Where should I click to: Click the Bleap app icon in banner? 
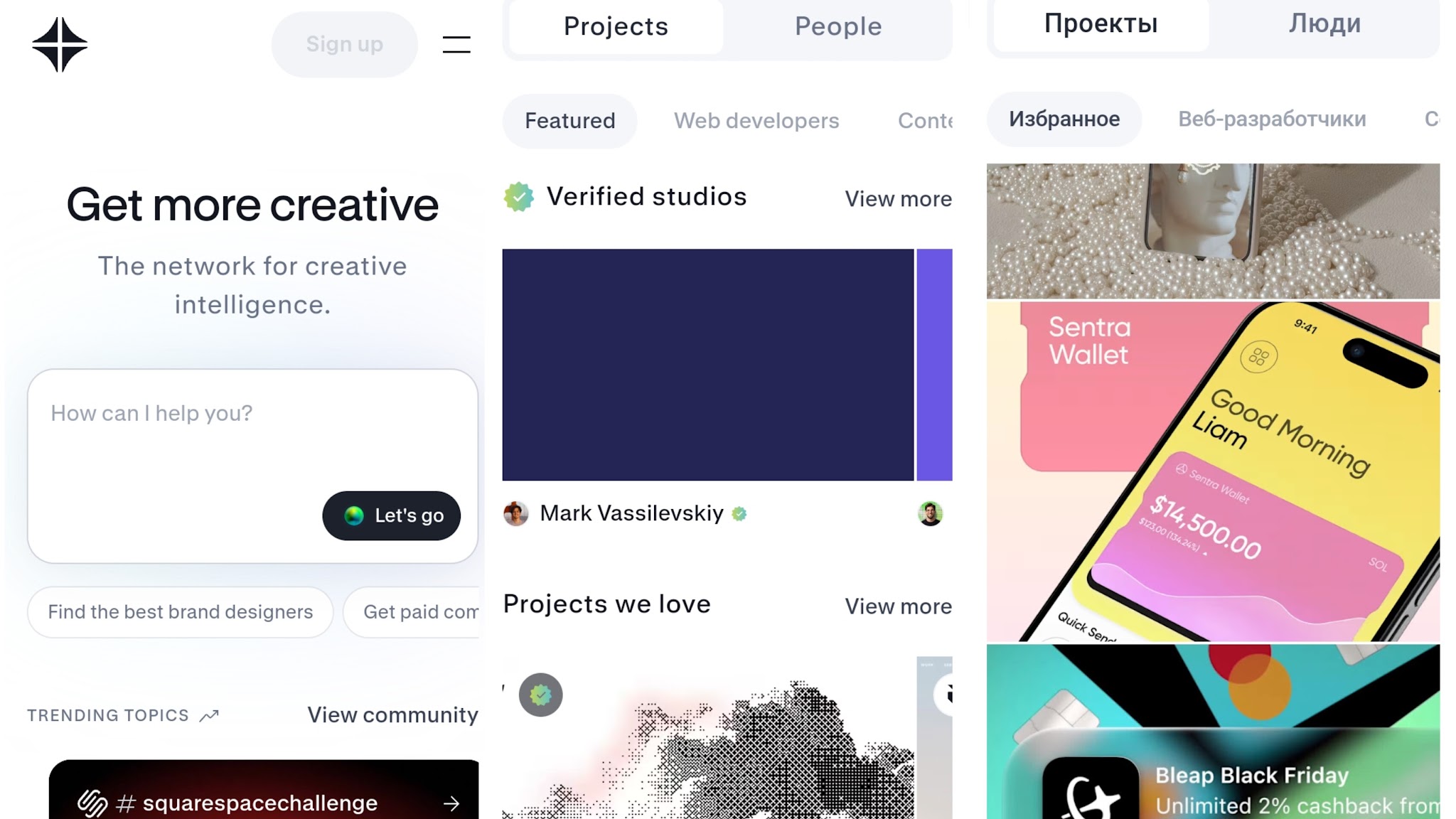click(1091, 789)
